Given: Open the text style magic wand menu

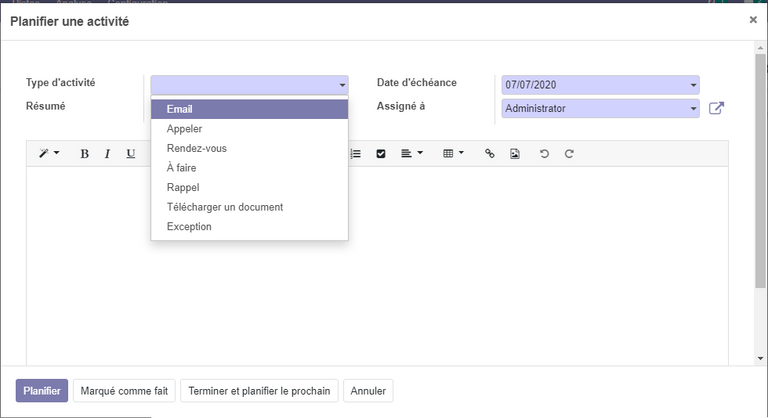Looking at the screenshot, I should click(x=49, y=154).
